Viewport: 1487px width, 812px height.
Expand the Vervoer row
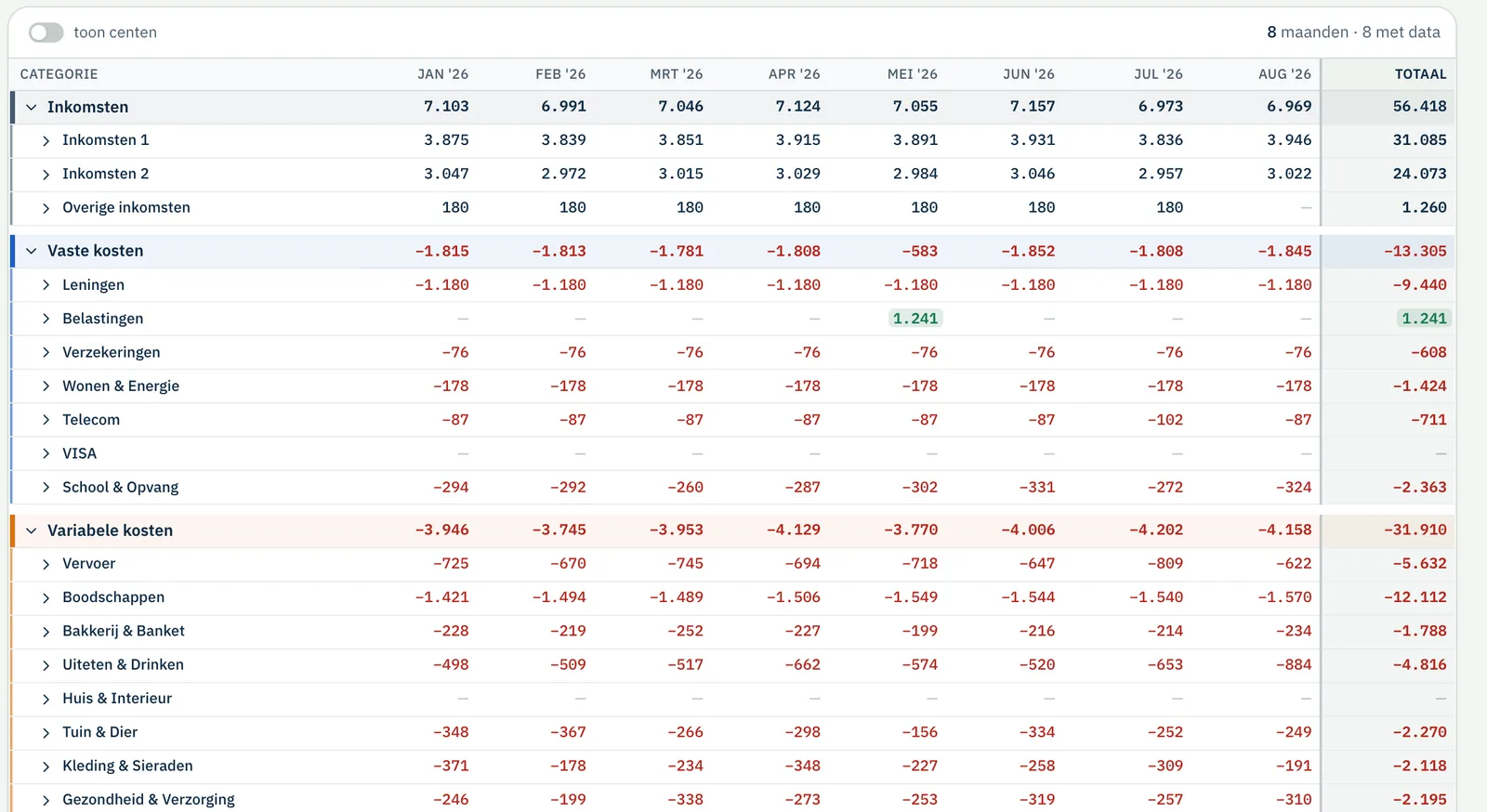coord(46,564)
